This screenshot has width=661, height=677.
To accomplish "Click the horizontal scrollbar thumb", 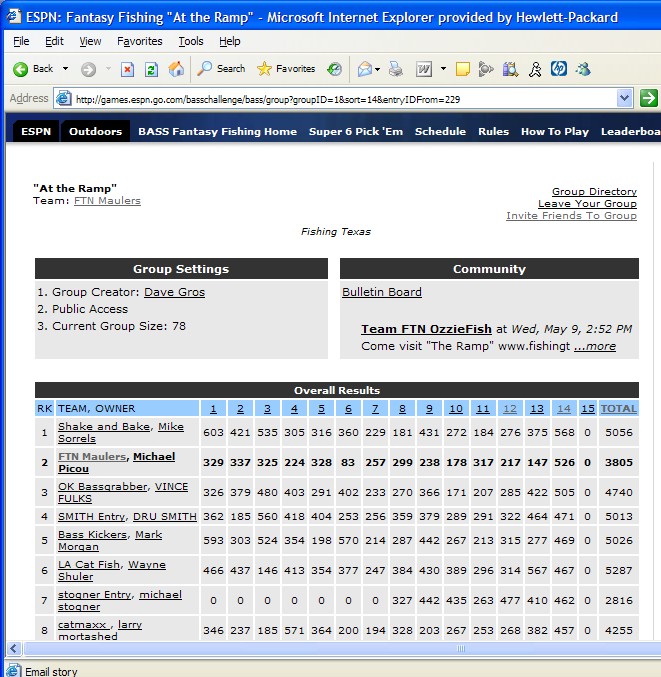I will pyautogui.click(x=343, y=648).
